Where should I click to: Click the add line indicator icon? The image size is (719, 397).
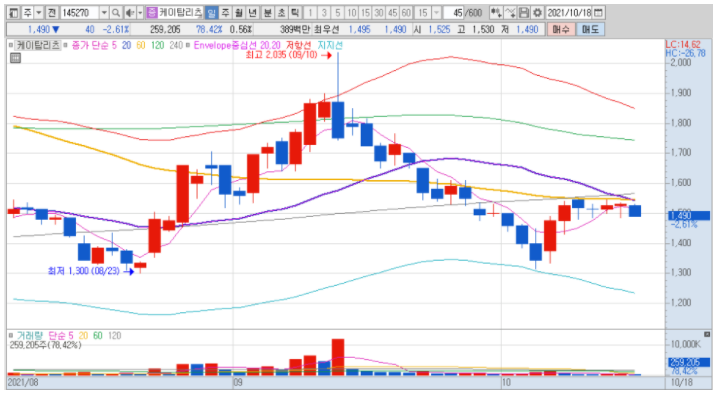pyautogui.click(x=510, y=13)
